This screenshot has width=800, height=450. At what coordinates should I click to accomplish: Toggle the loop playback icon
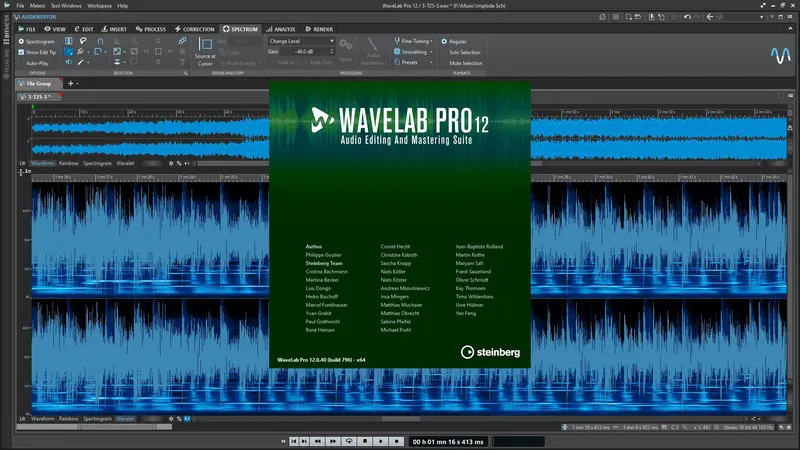[x=349, y=441]
